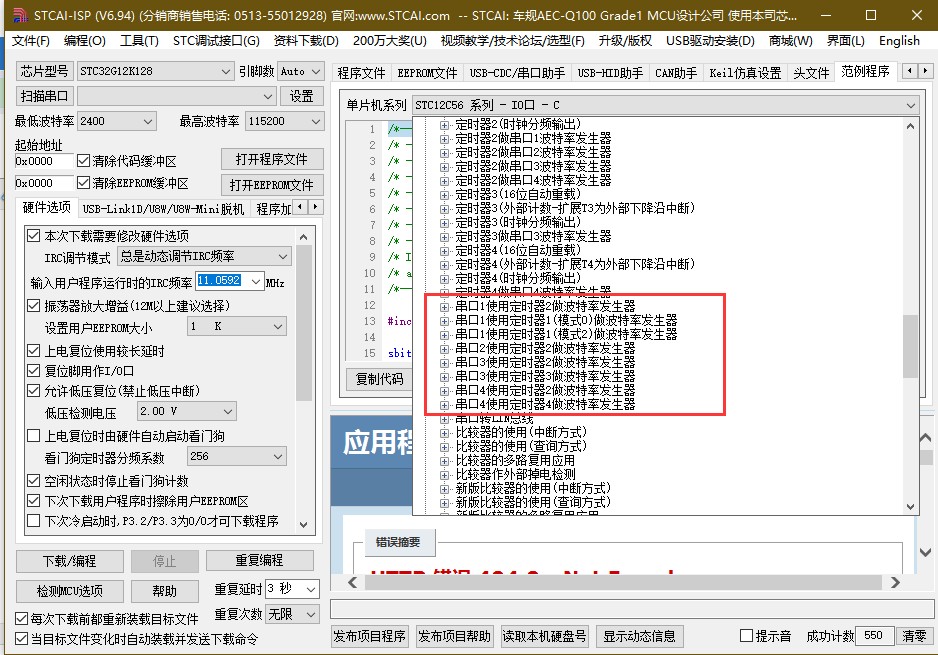Image resolution: width=938 pixels, height=655 pixels.
Task: Open the 文件(F) menu
Action: click(x=31, y=41)
